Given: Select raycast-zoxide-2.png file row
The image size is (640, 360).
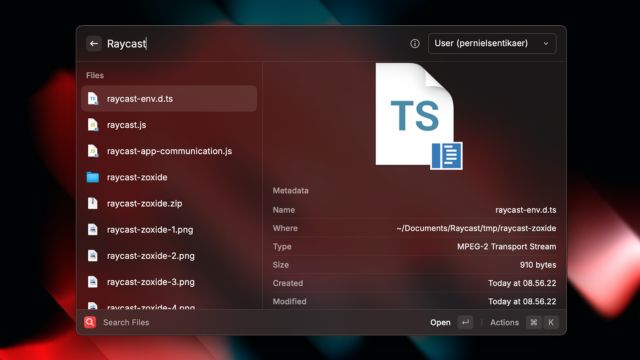Looking at the screenshot, I should pos(169,256).
